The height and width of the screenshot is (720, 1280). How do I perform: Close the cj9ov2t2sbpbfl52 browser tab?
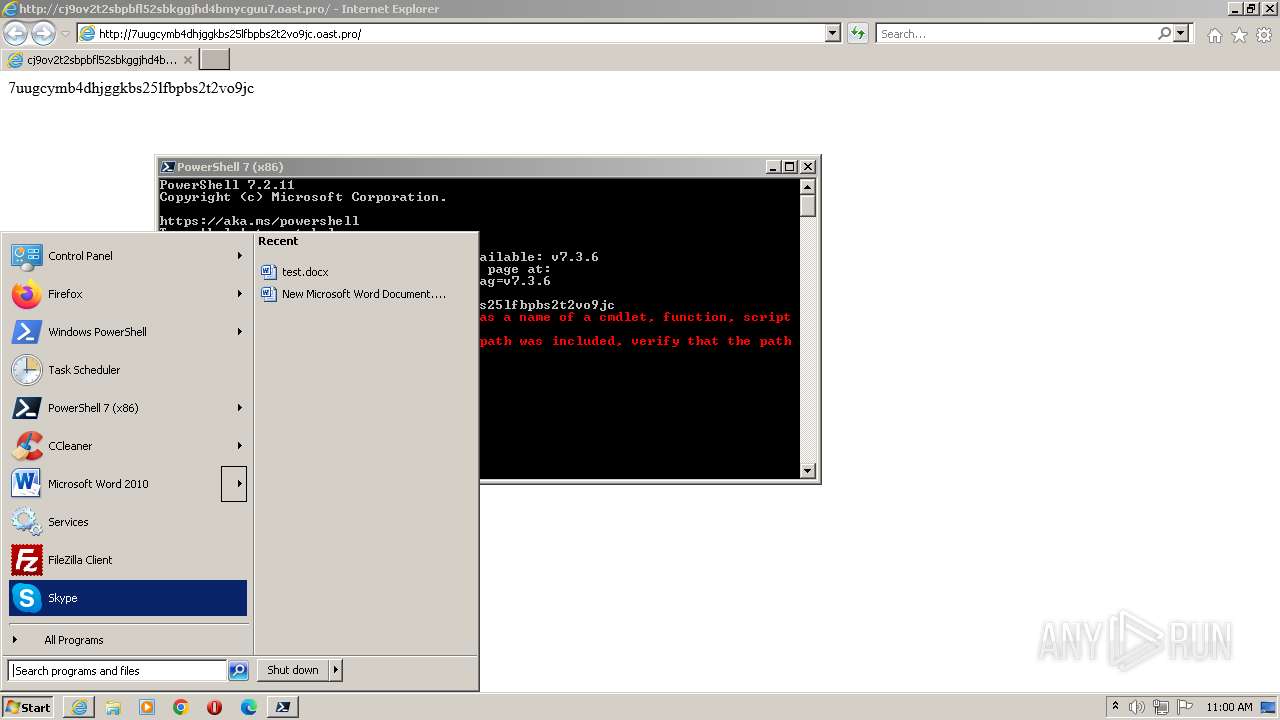[x=188, y=60]
